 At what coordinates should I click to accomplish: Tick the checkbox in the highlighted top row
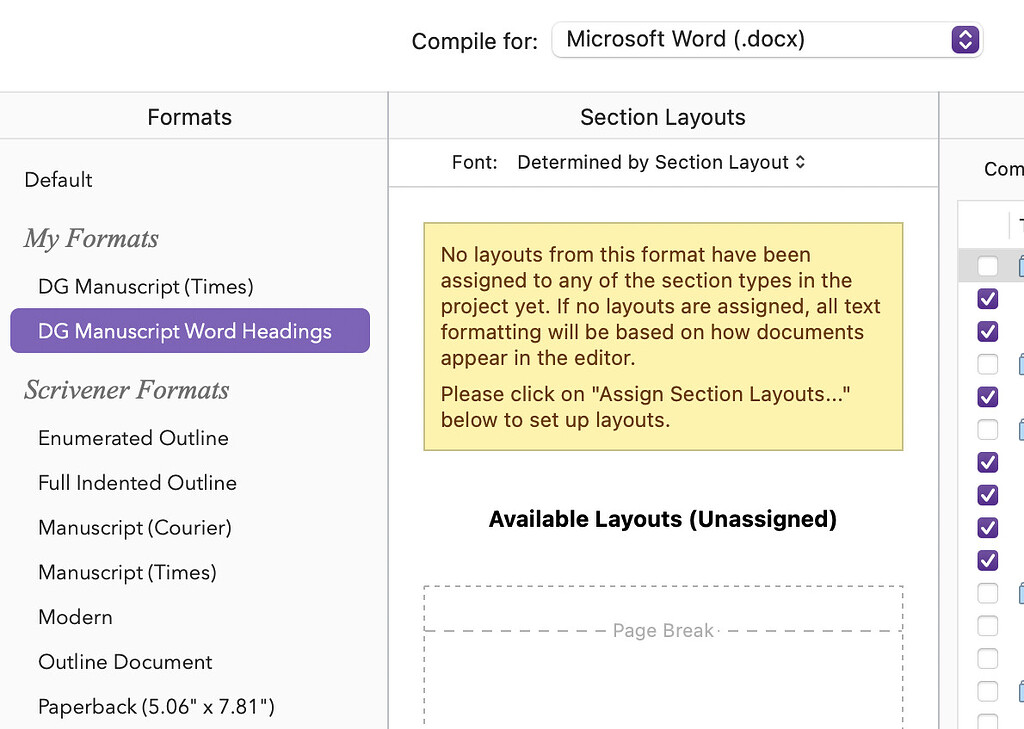coord(988,266)
